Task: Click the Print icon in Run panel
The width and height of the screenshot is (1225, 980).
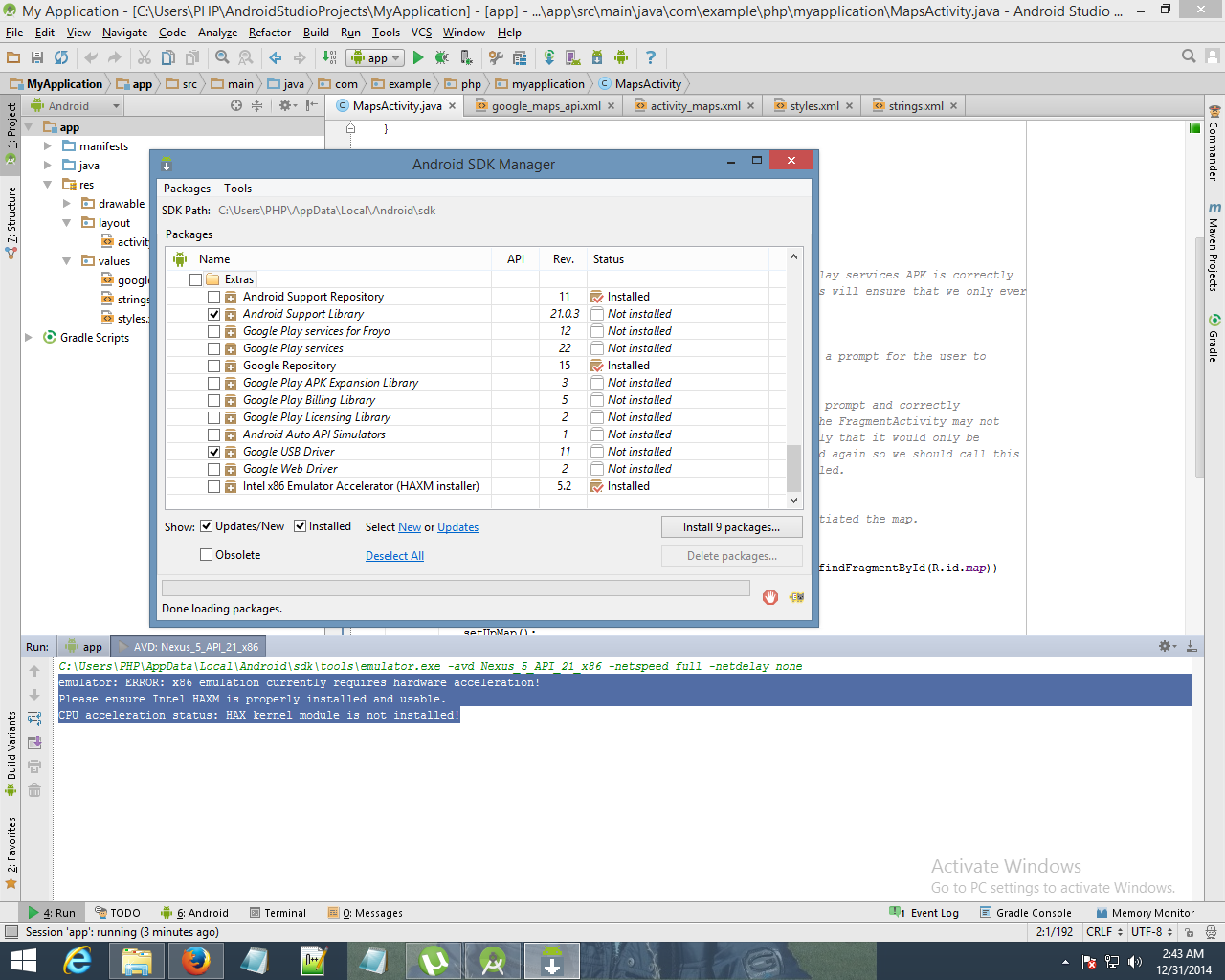Action: (34, 766)
